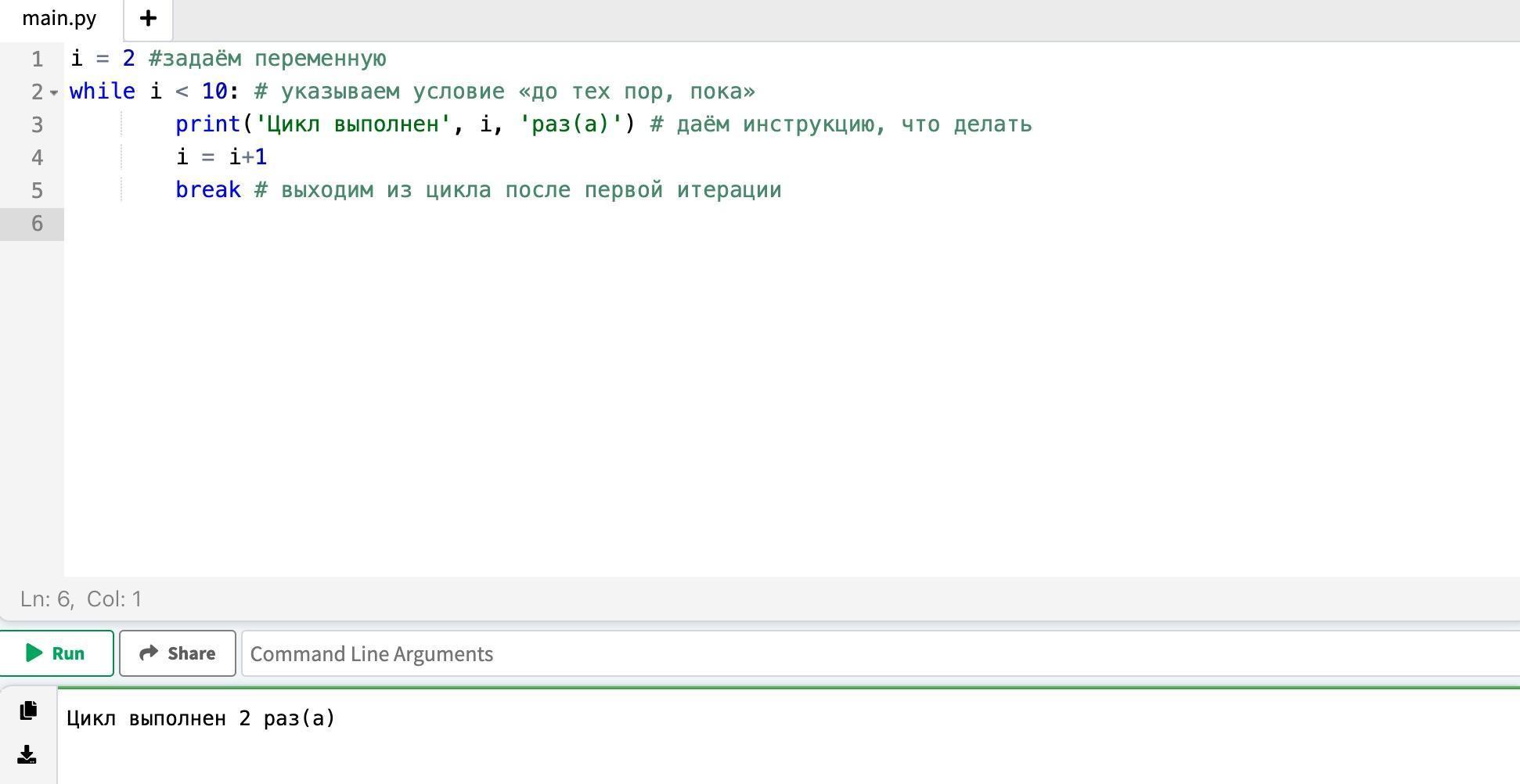Screen dimensions: 1520x784
Task: Click the 'i = i+1' statement
Action: (222, 157)
